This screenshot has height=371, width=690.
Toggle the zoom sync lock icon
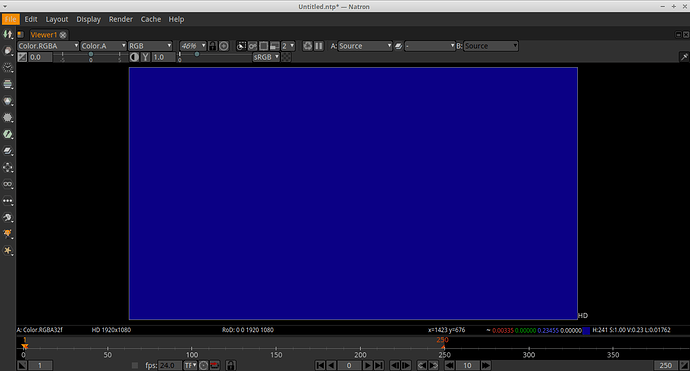click(213, 46)
